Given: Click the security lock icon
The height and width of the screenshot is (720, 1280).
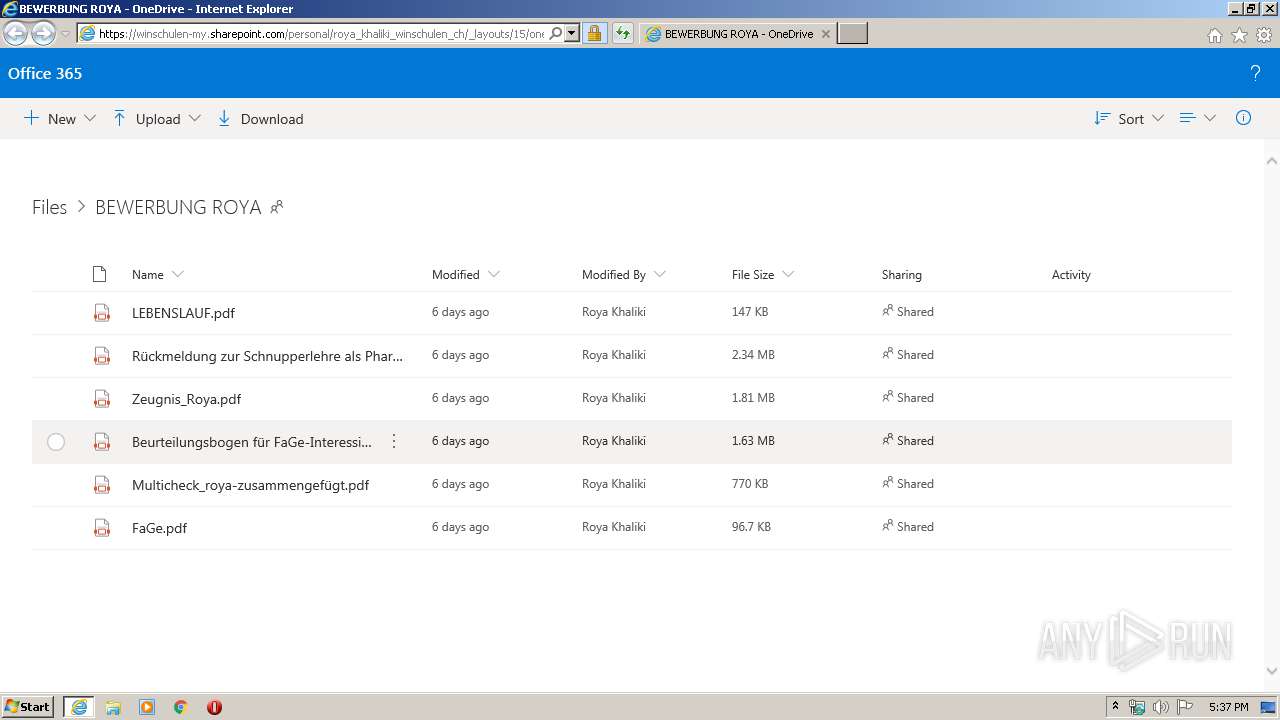Looking at the screenshot, I should tap(594, 33).
